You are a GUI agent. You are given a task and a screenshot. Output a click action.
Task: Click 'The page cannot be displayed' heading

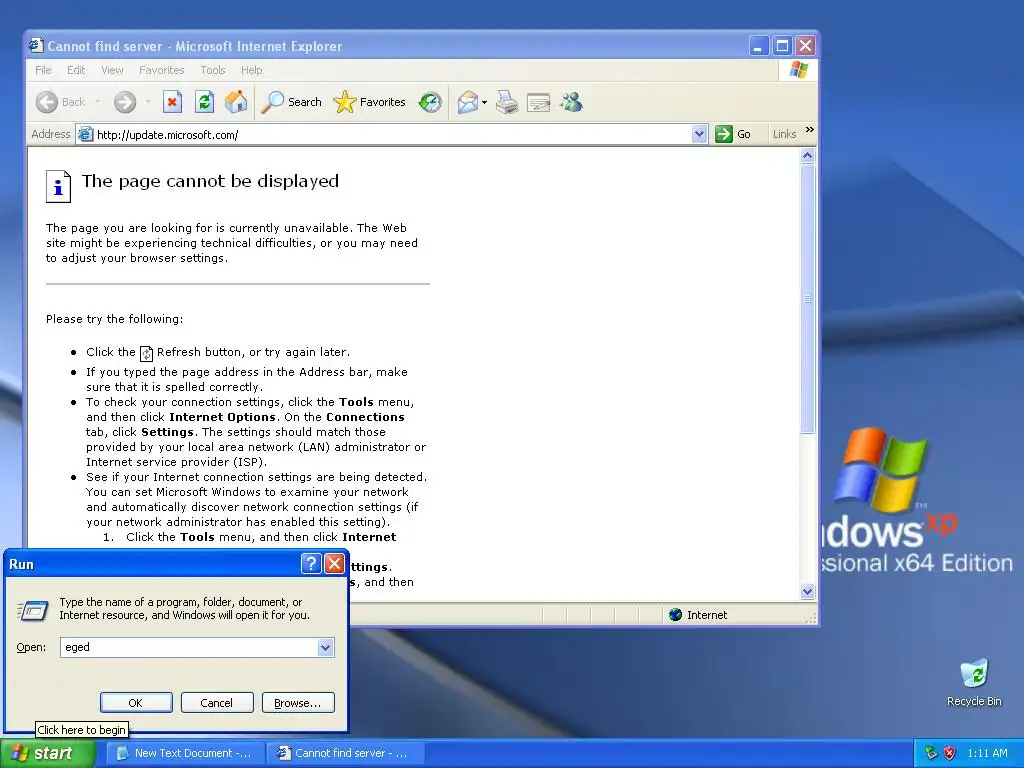[210, 181]
